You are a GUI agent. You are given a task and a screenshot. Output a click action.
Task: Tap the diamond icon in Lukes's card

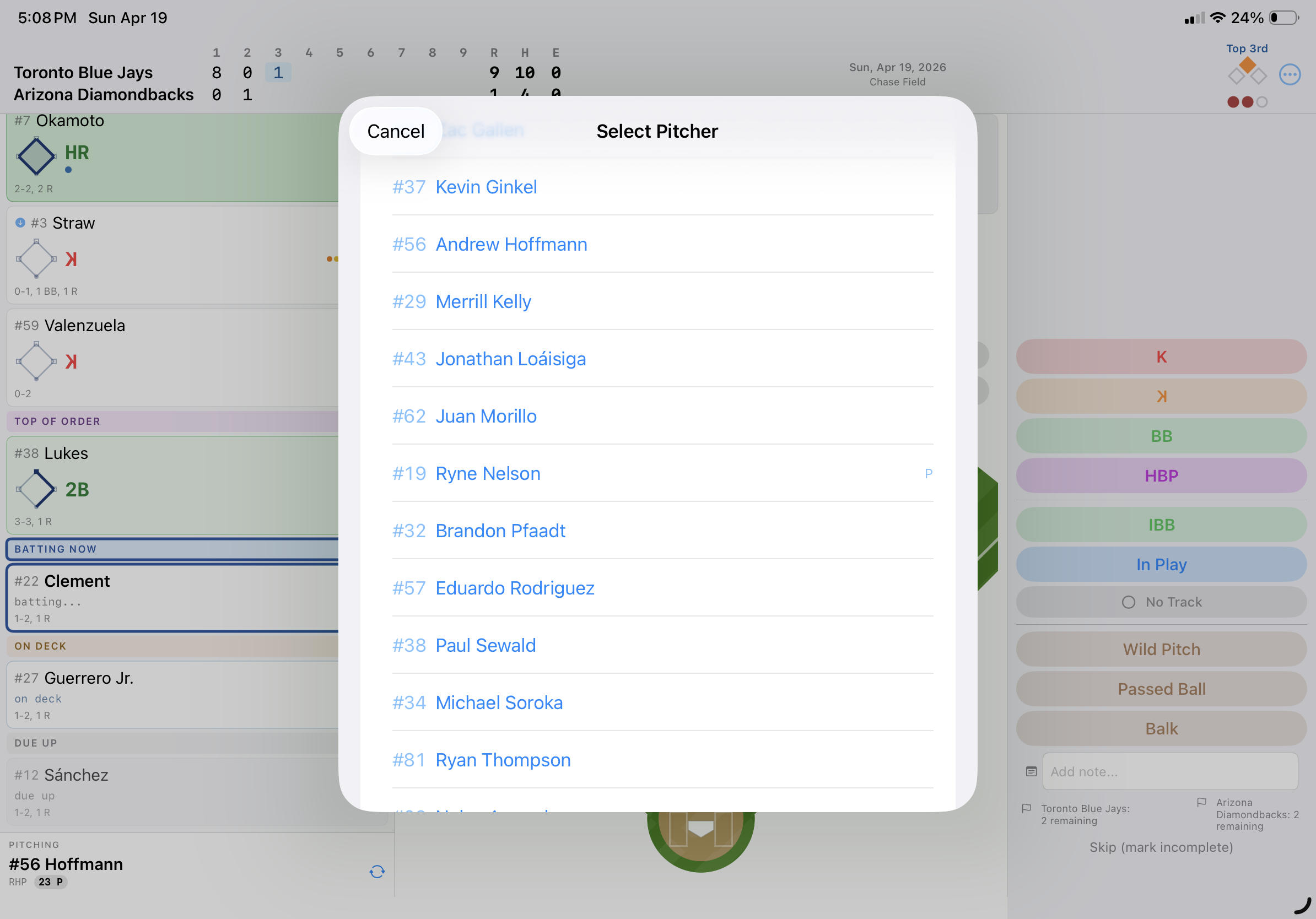pyautogui.click(x=36, y=489)
